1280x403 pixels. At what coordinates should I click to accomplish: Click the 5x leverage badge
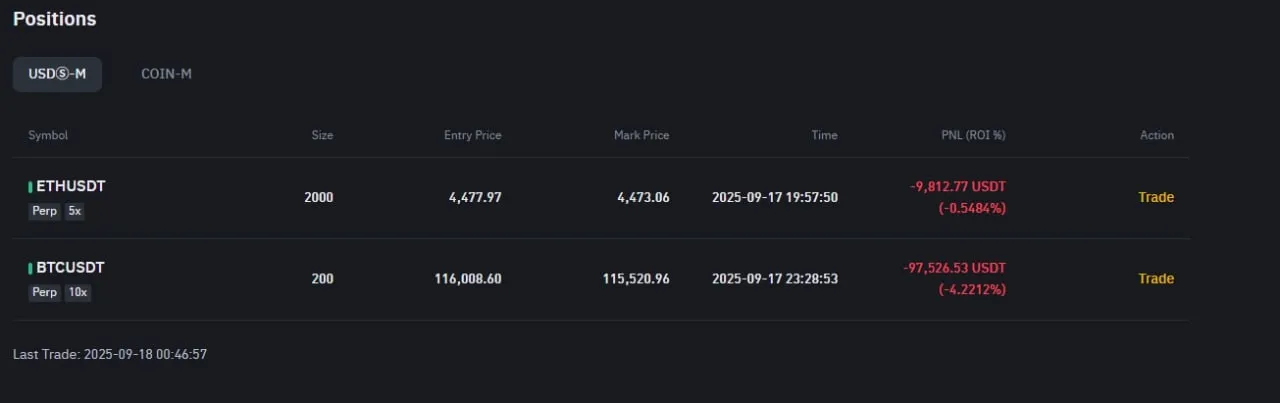click(75, 211)
